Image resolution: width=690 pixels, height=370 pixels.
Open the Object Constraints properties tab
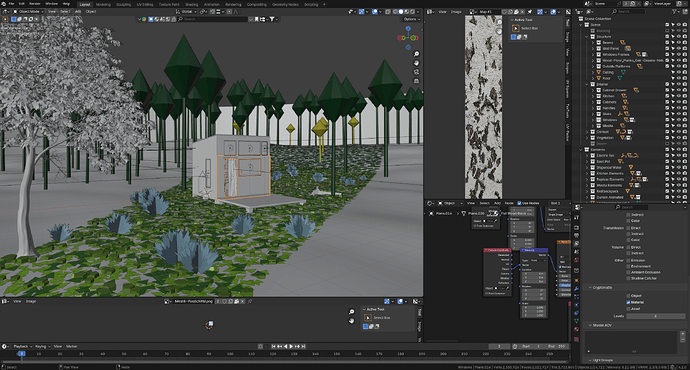click(x=576, y=313)
